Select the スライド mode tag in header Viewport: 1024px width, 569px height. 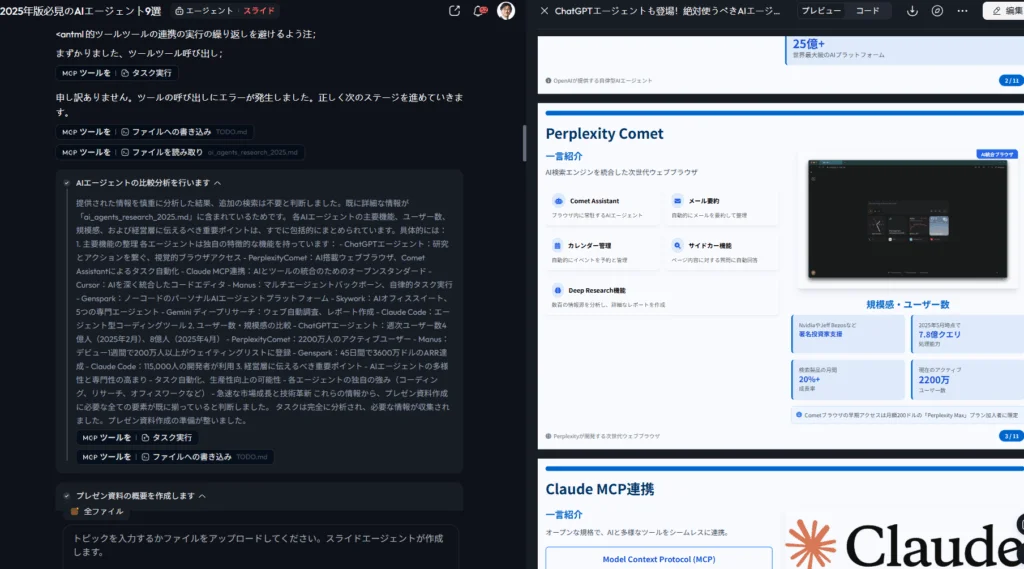[x=259, y=10]
